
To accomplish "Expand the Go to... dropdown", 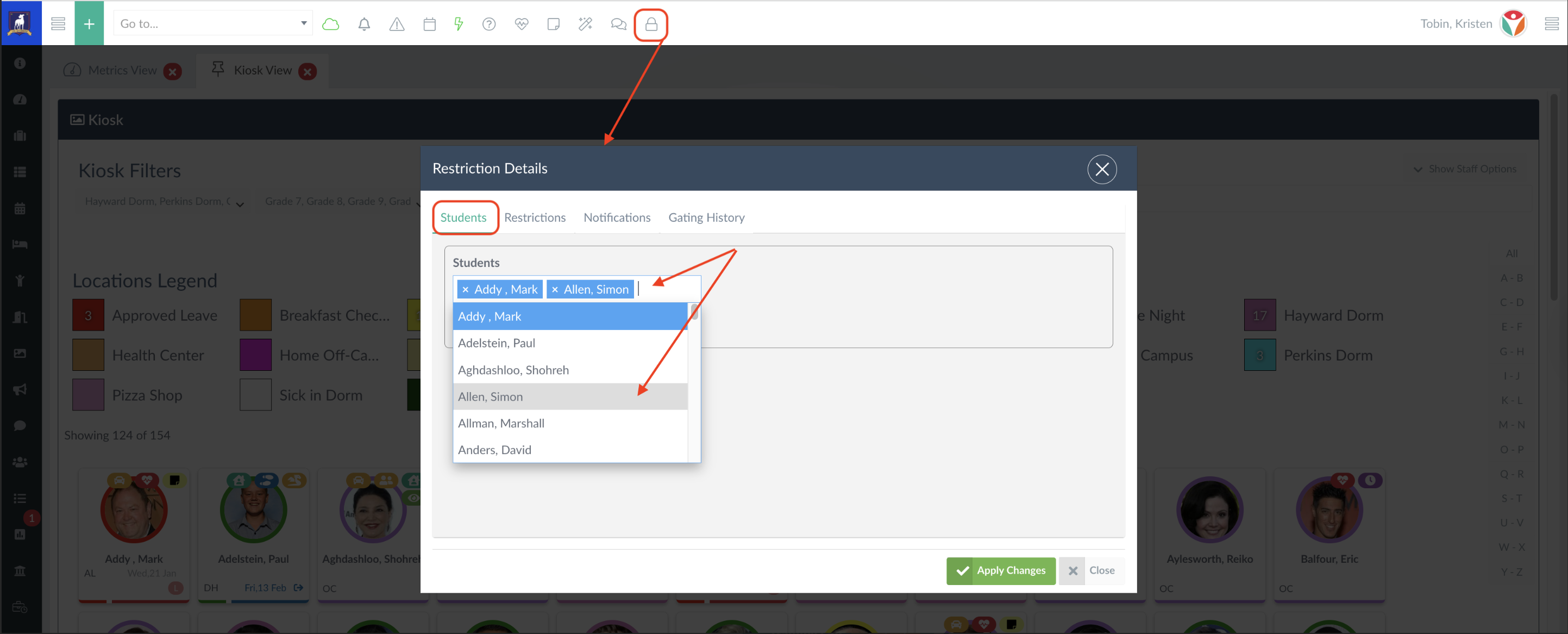I will tap(303, 24).
